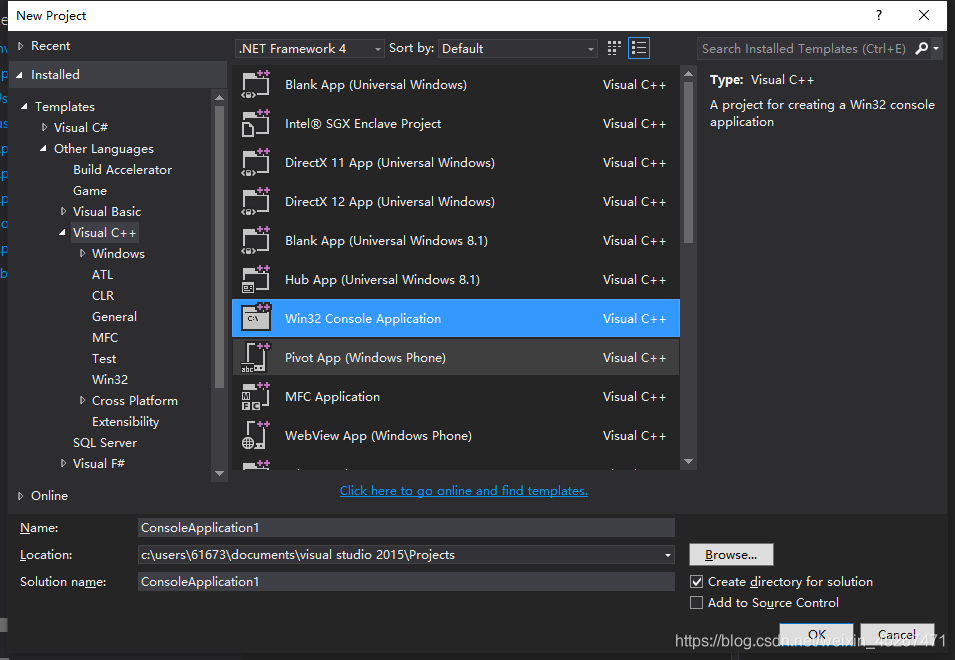
Task: Expand the Visual Basic node arrow
Action: coord(63,211)
